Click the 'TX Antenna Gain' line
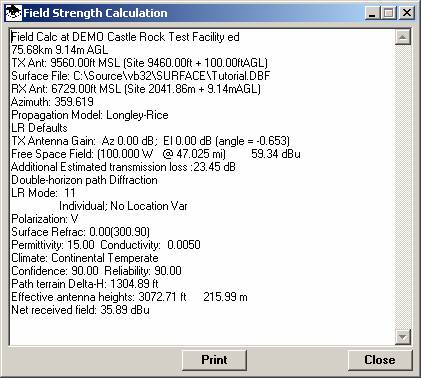Image resolution: width=421 pixels, height=378 pixels. [x=150, y=141]
